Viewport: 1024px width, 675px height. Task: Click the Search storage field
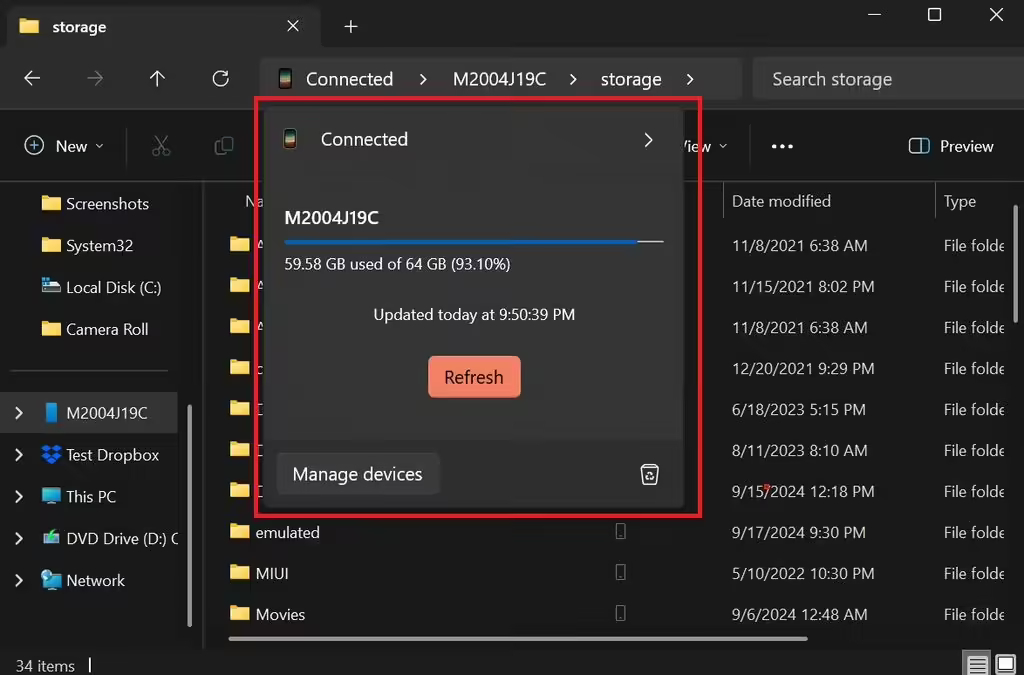(880, 79)
